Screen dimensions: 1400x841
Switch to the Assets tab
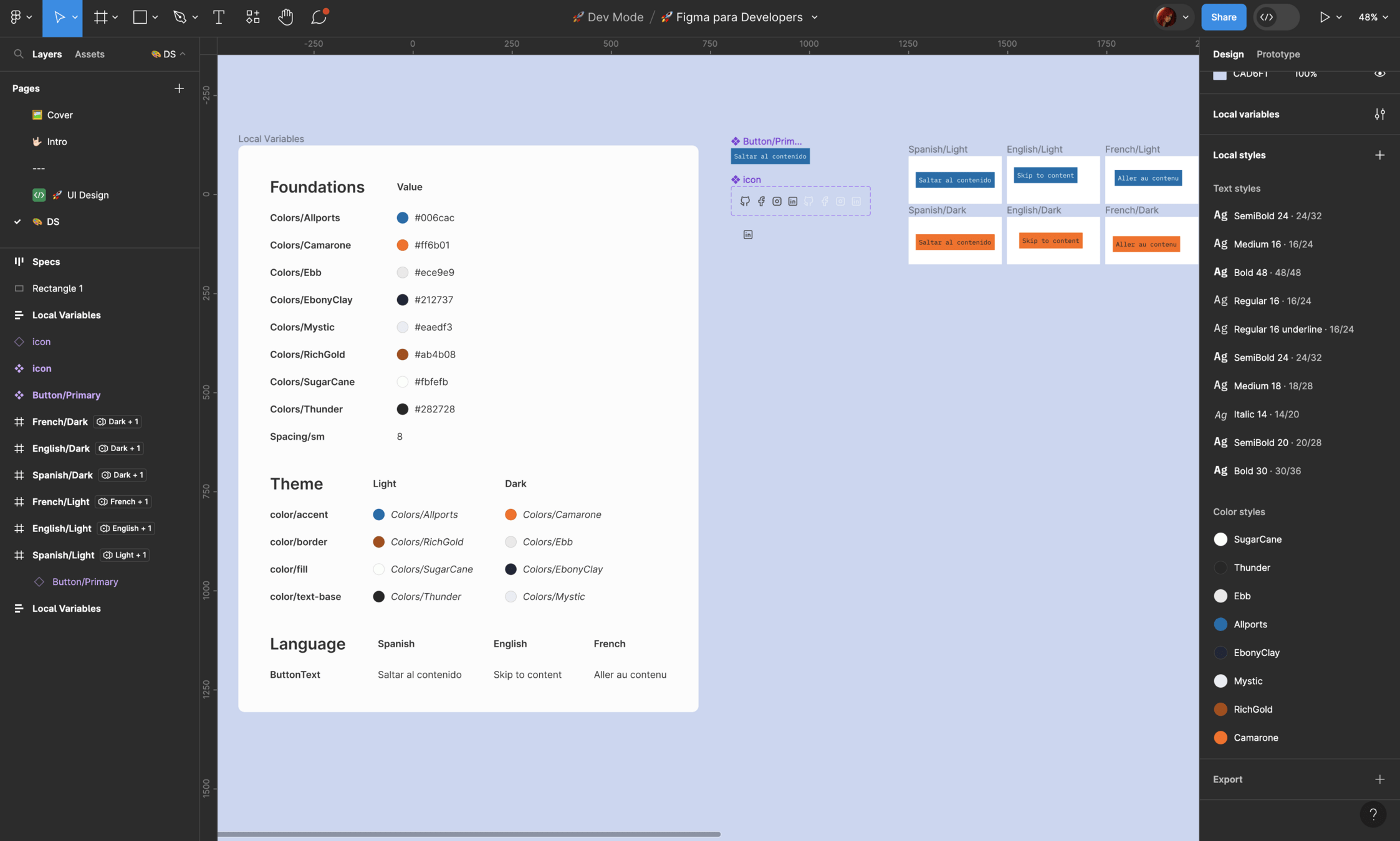89,54
